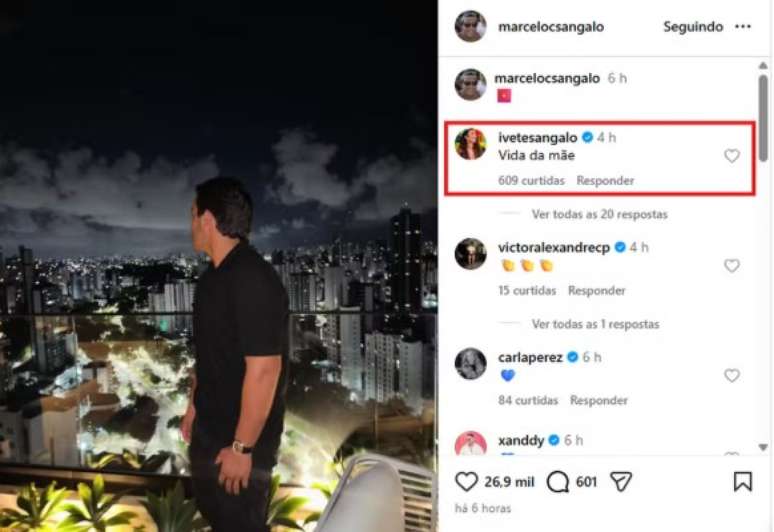
Task: Expand 'Ver todas as 20 respostas'
Action: point(599,214)
